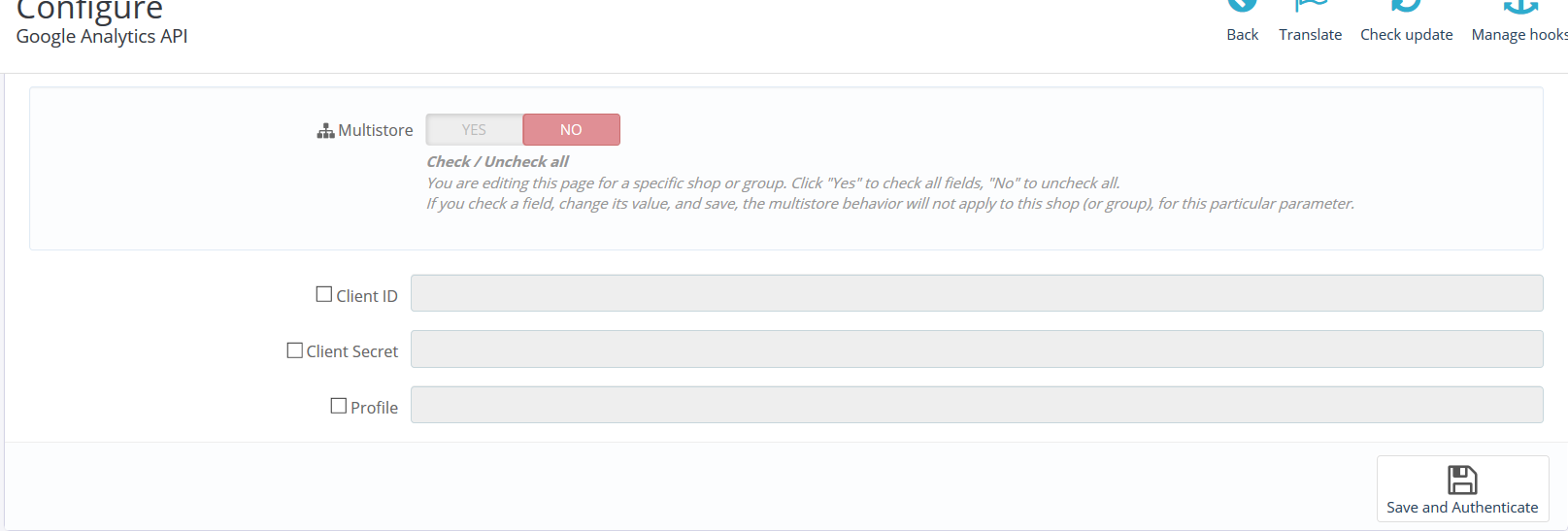The height and width of the screenshot is (531, 1568).
Task: Select the Profile input field
Action: [976, 405]
